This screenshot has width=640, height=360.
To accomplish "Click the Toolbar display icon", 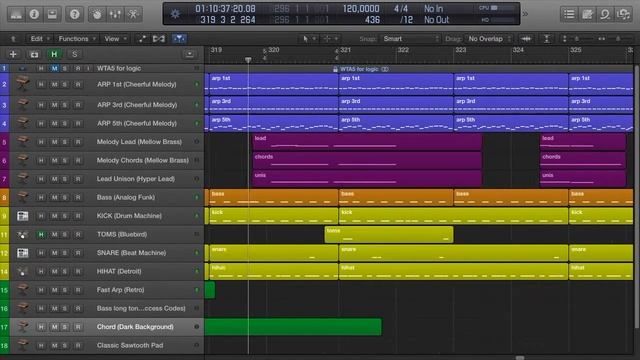I will point(52,14).
